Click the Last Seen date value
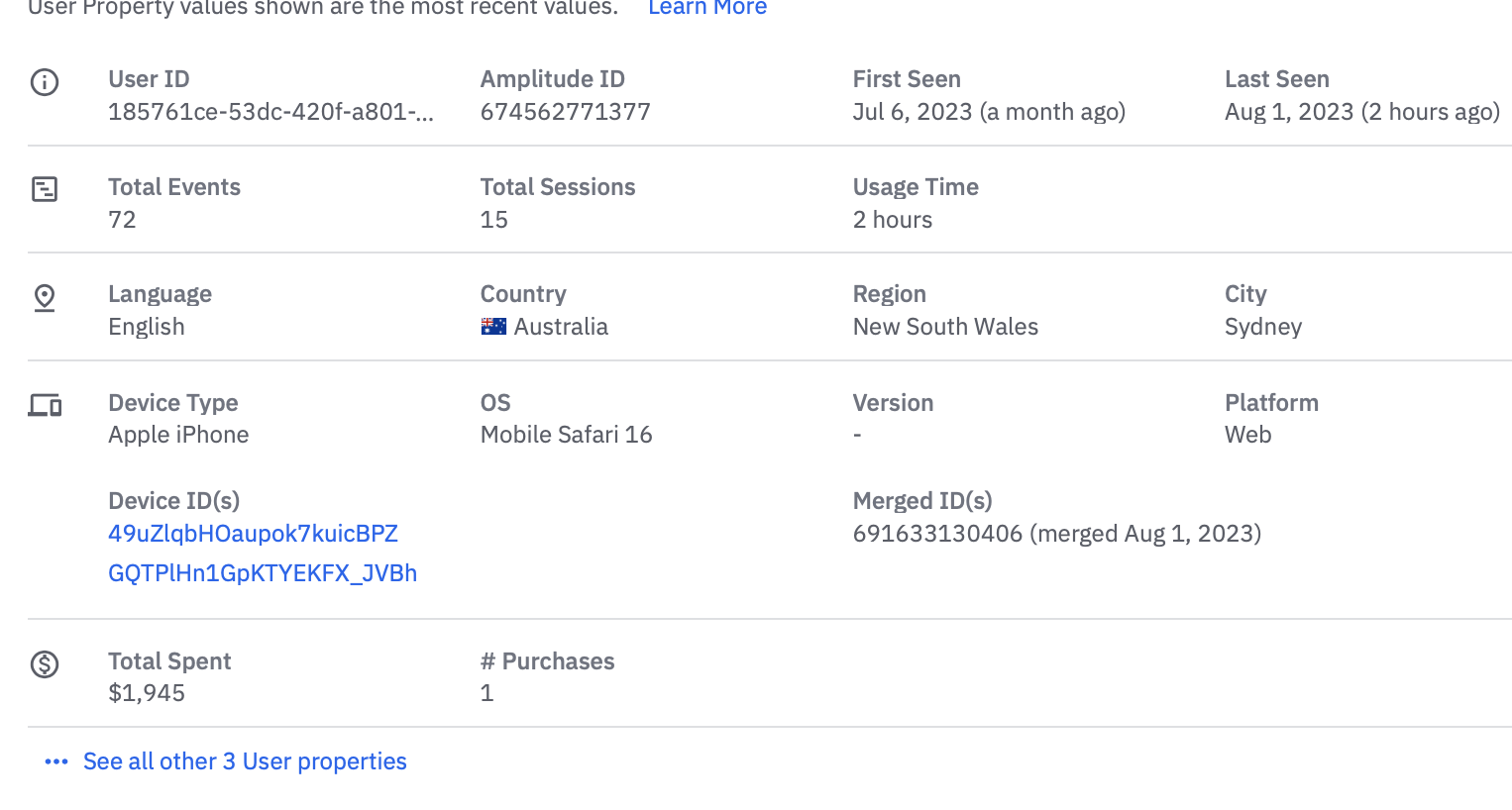Screen dimensions: 1512x810 click(x=1361, y=112)
